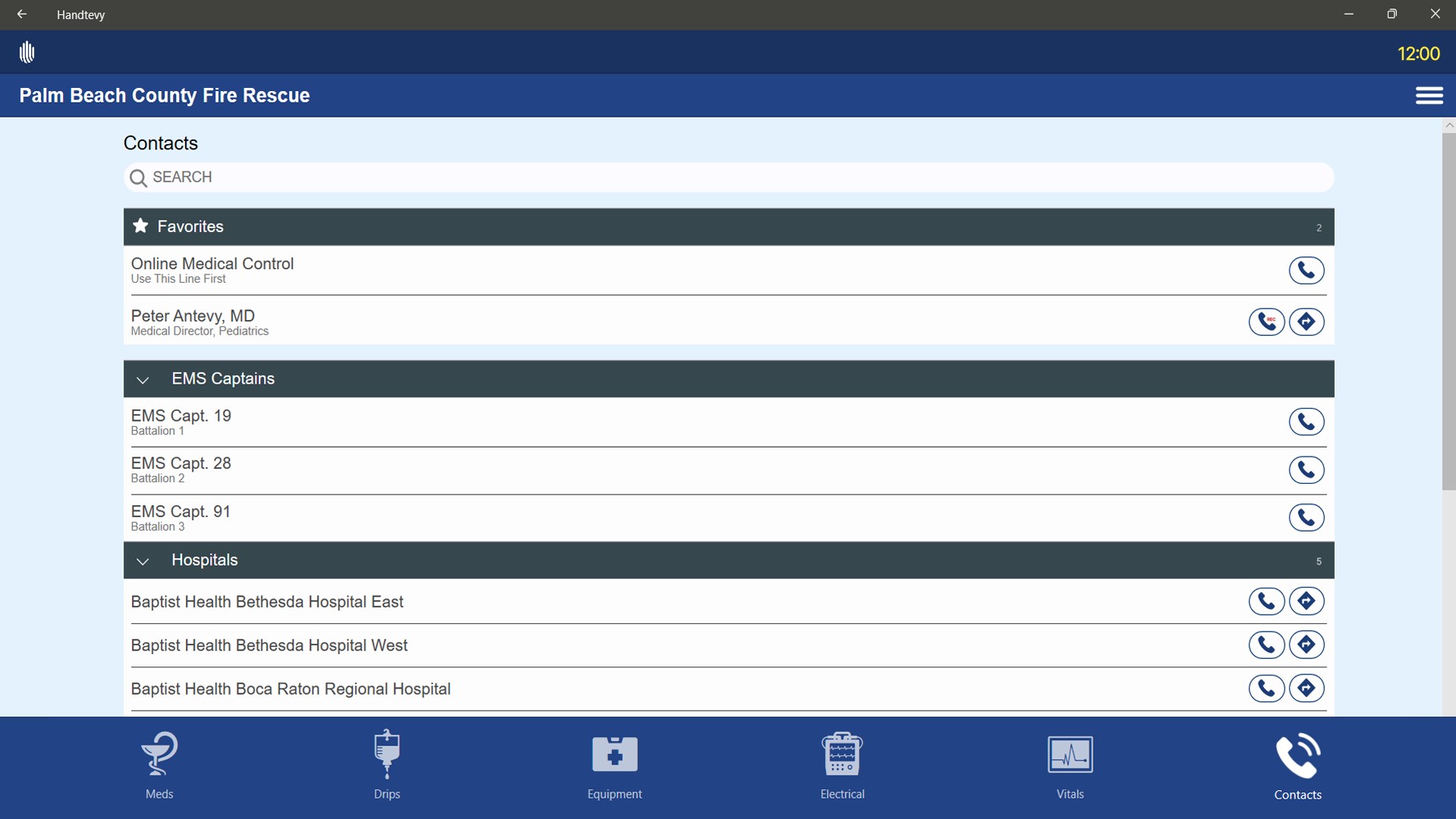Call Baptist Health Bethesda Hospital West
The width and height of the screenshot is (1456, 819).
pyautogui.click(x=1266, y=645)
